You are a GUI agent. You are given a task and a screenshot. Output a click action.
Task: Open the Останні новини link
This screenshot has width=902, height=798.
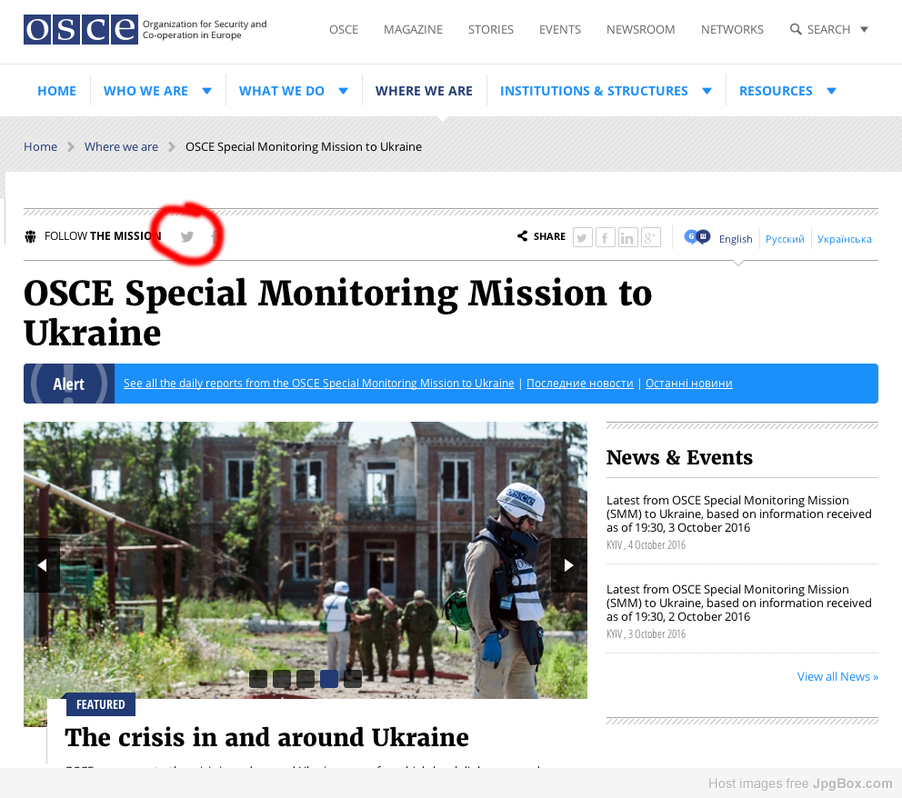[x=689, y=383]
